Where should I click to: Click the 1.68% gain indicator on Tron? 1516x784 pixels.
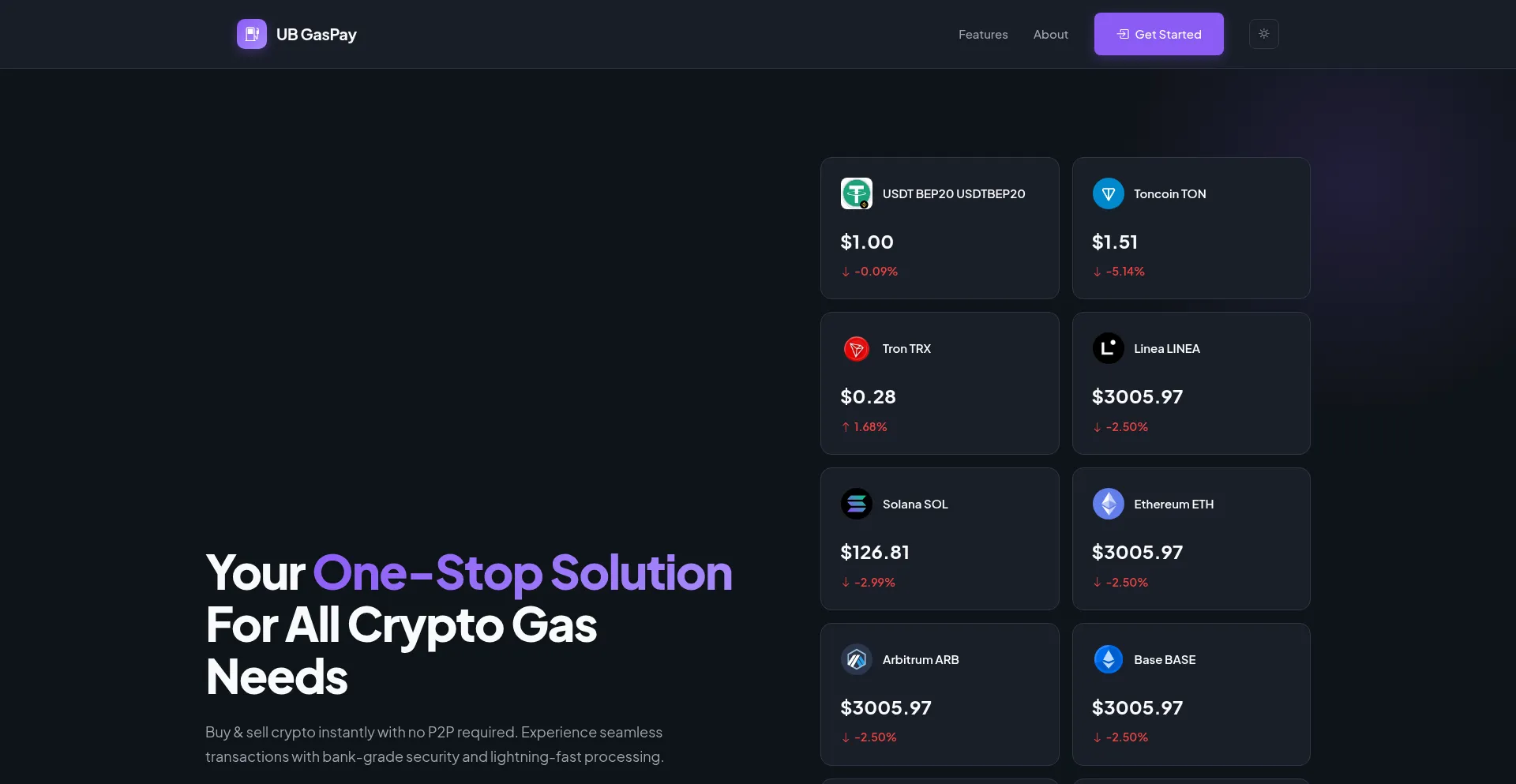[x=865, y=426]
